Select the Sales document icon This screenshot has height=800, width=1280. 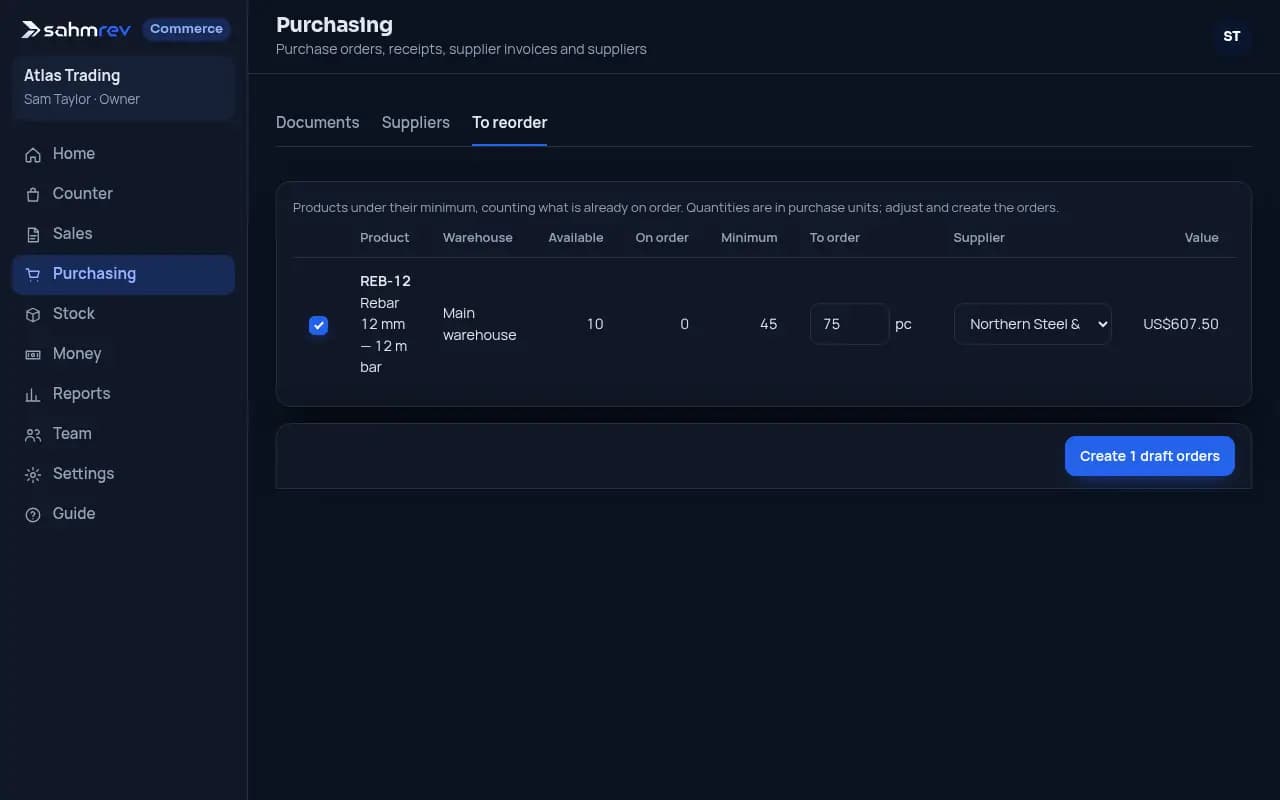coord(33,234)
